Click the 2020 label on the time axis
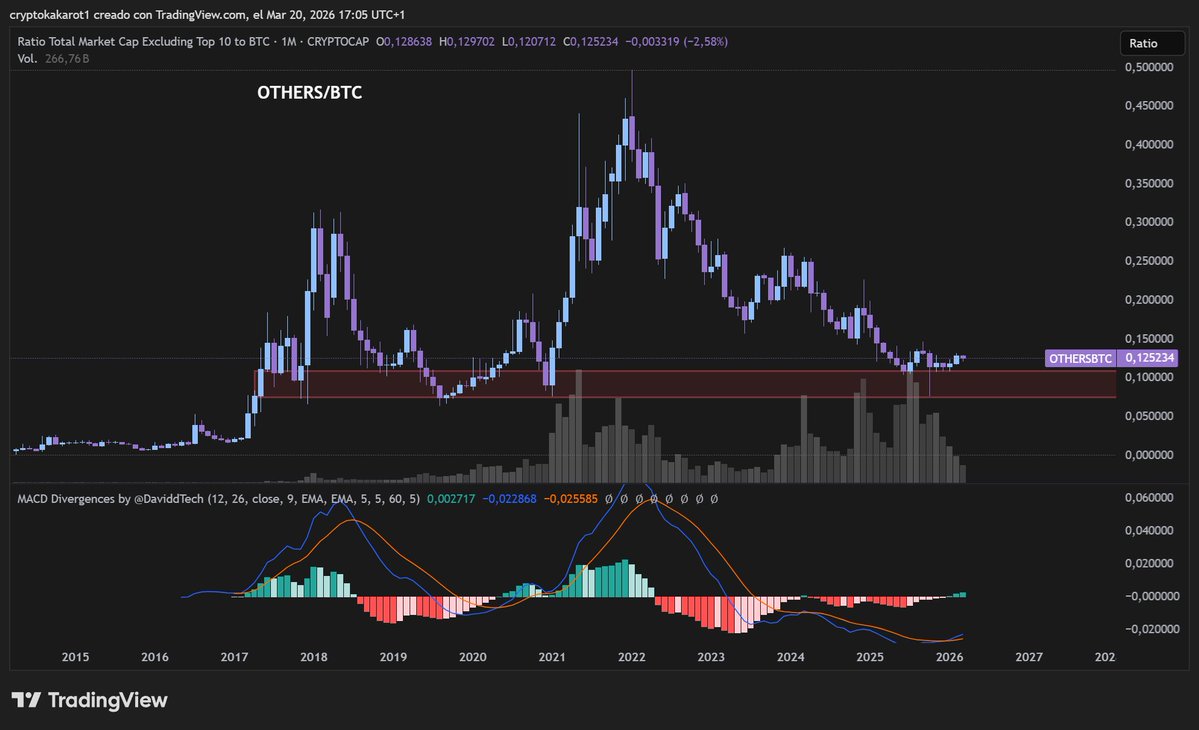Screen dimensions: 1199x730 (473, 657)
